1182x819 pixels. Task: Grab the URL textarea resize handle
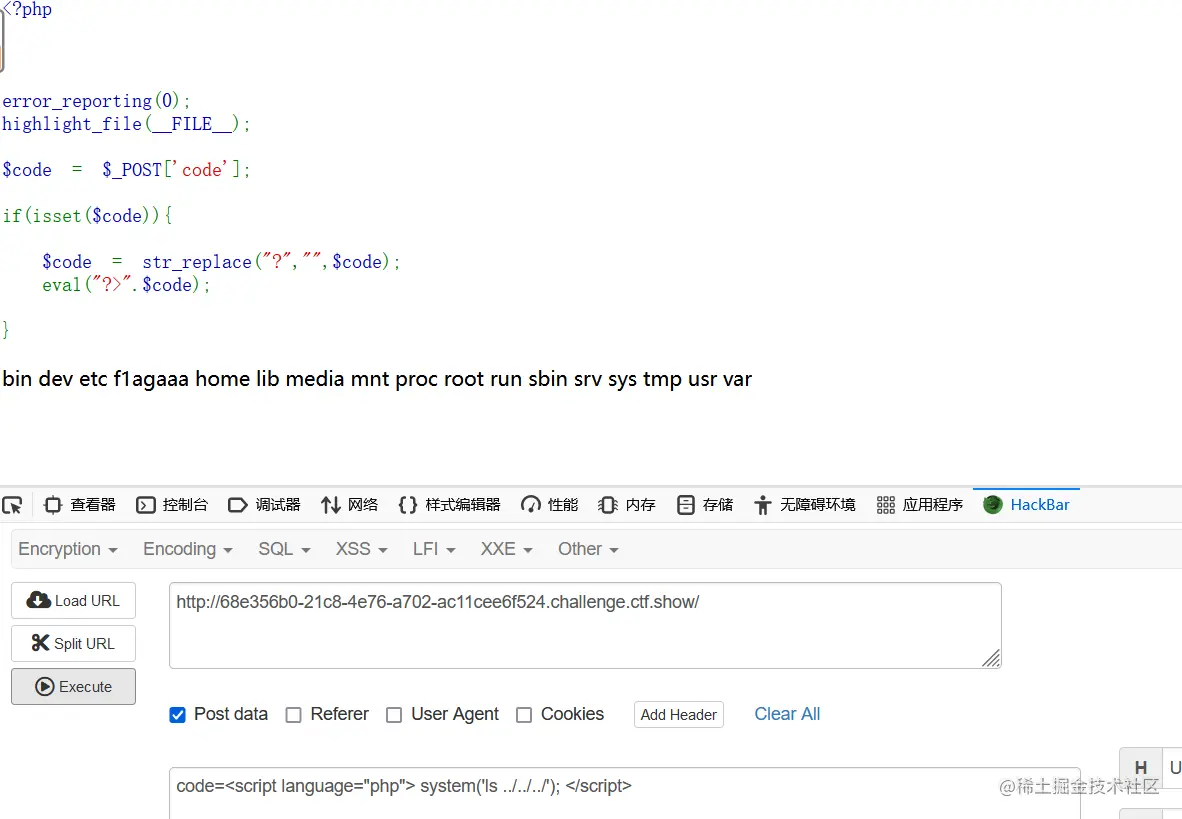coord(991,658)
